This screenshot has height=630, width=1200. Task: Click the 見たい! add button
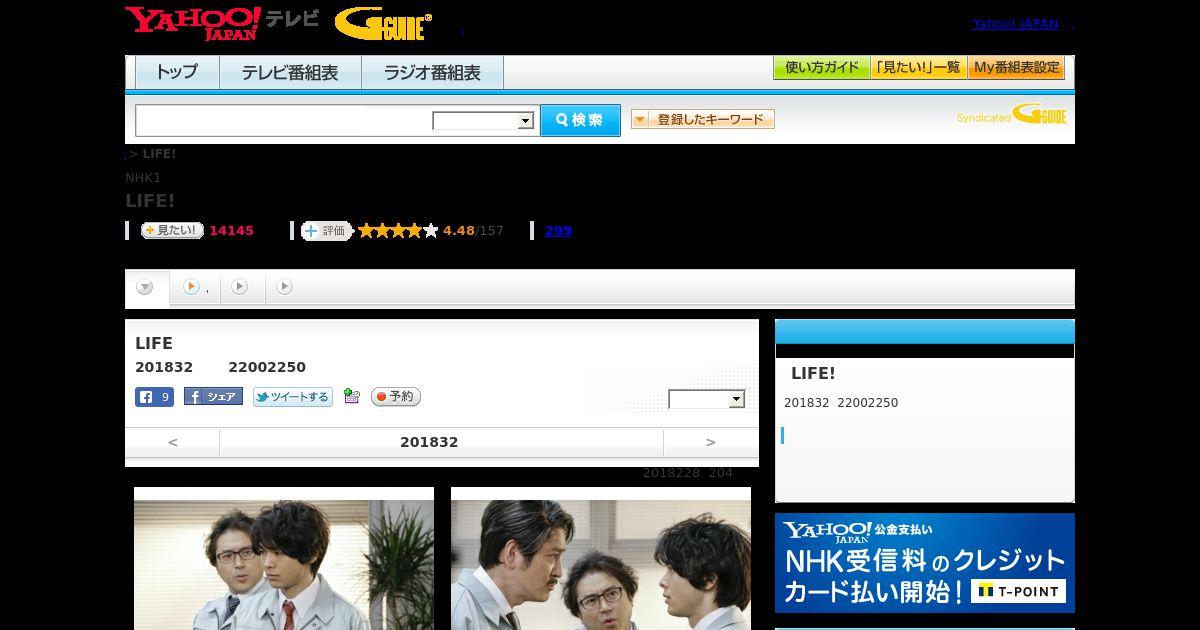(172, 230)
